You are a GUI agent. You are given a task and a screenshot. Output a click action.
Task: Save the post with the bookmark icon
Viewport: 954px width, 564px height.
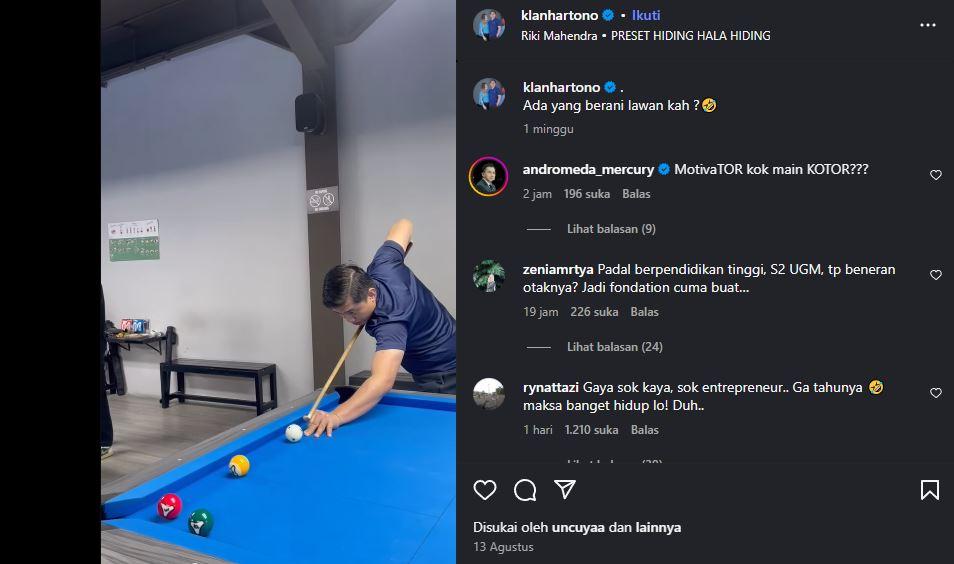click(x=929, y=490)
